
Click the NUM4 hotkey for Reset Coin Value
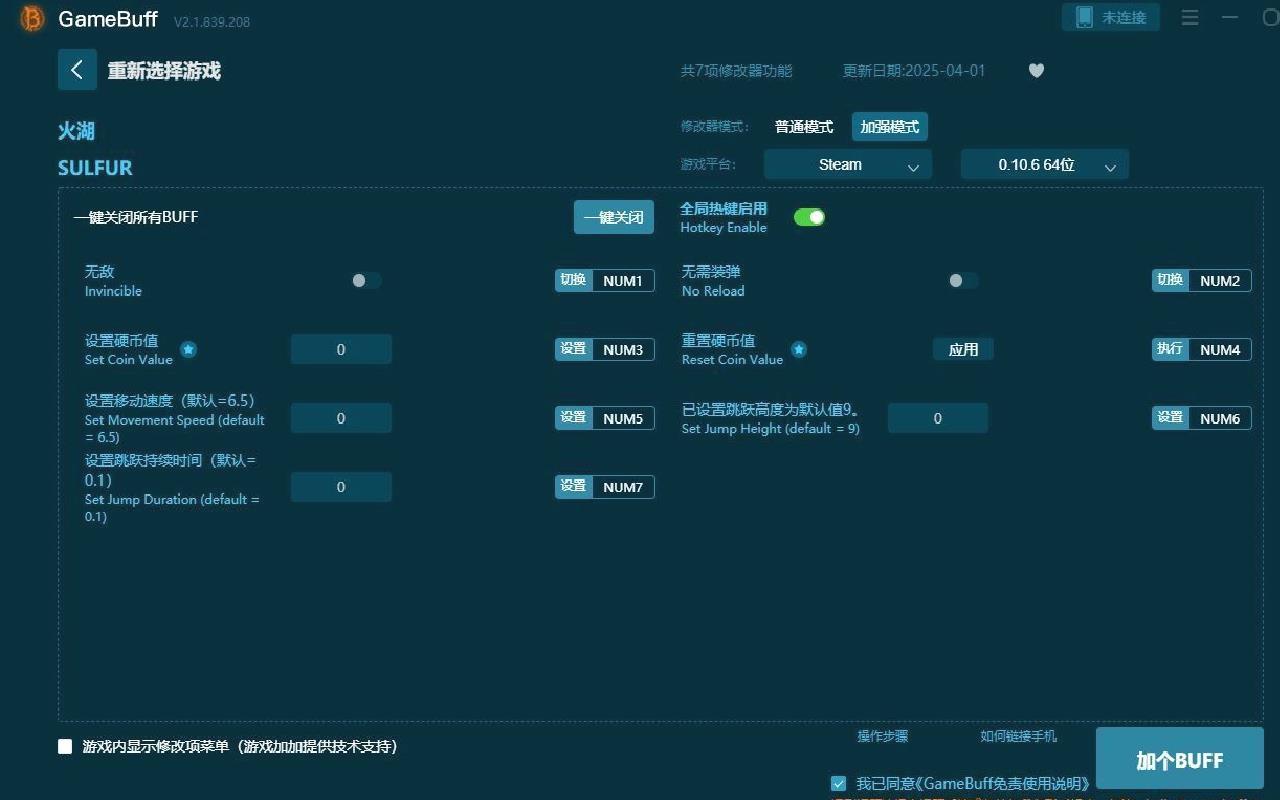point(1220,349)
